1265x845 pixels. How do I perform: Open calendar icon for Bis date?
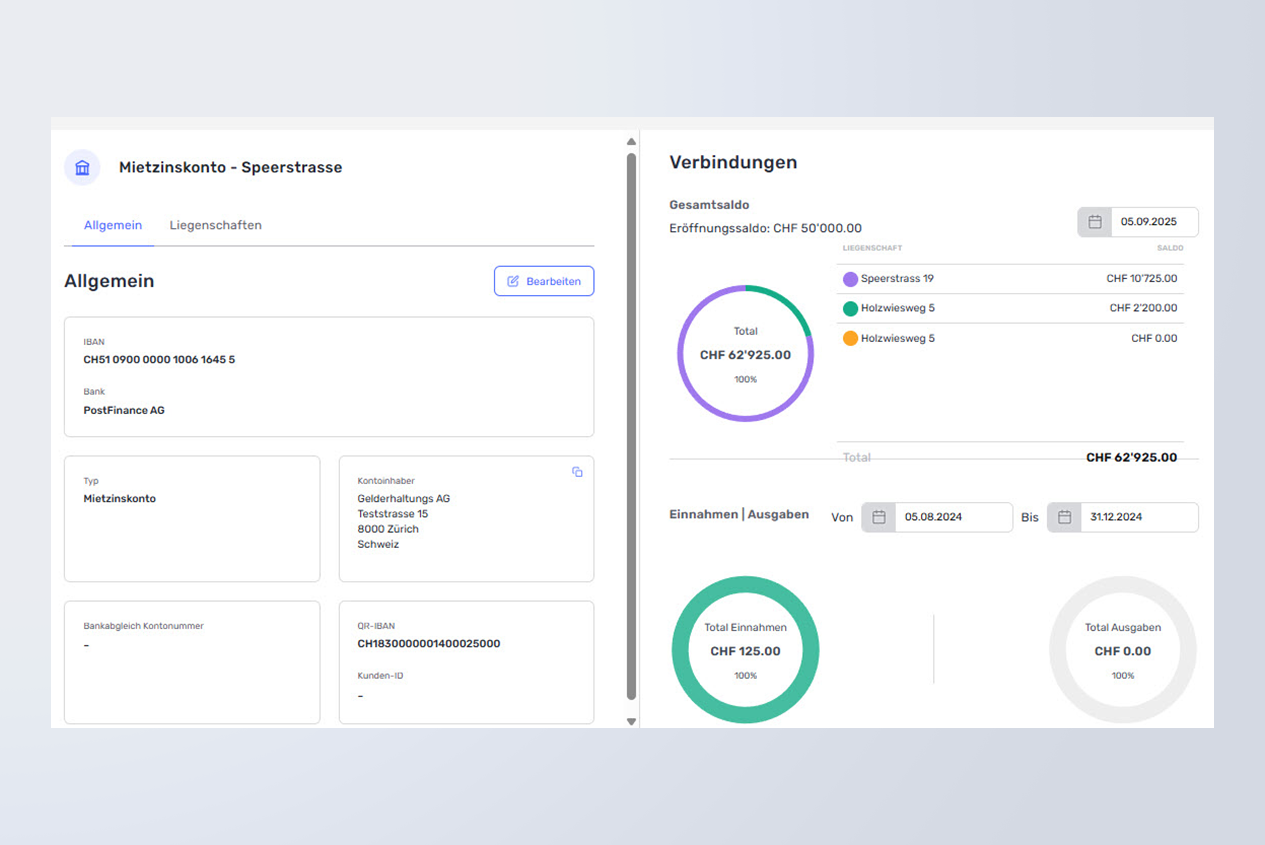1064,517
